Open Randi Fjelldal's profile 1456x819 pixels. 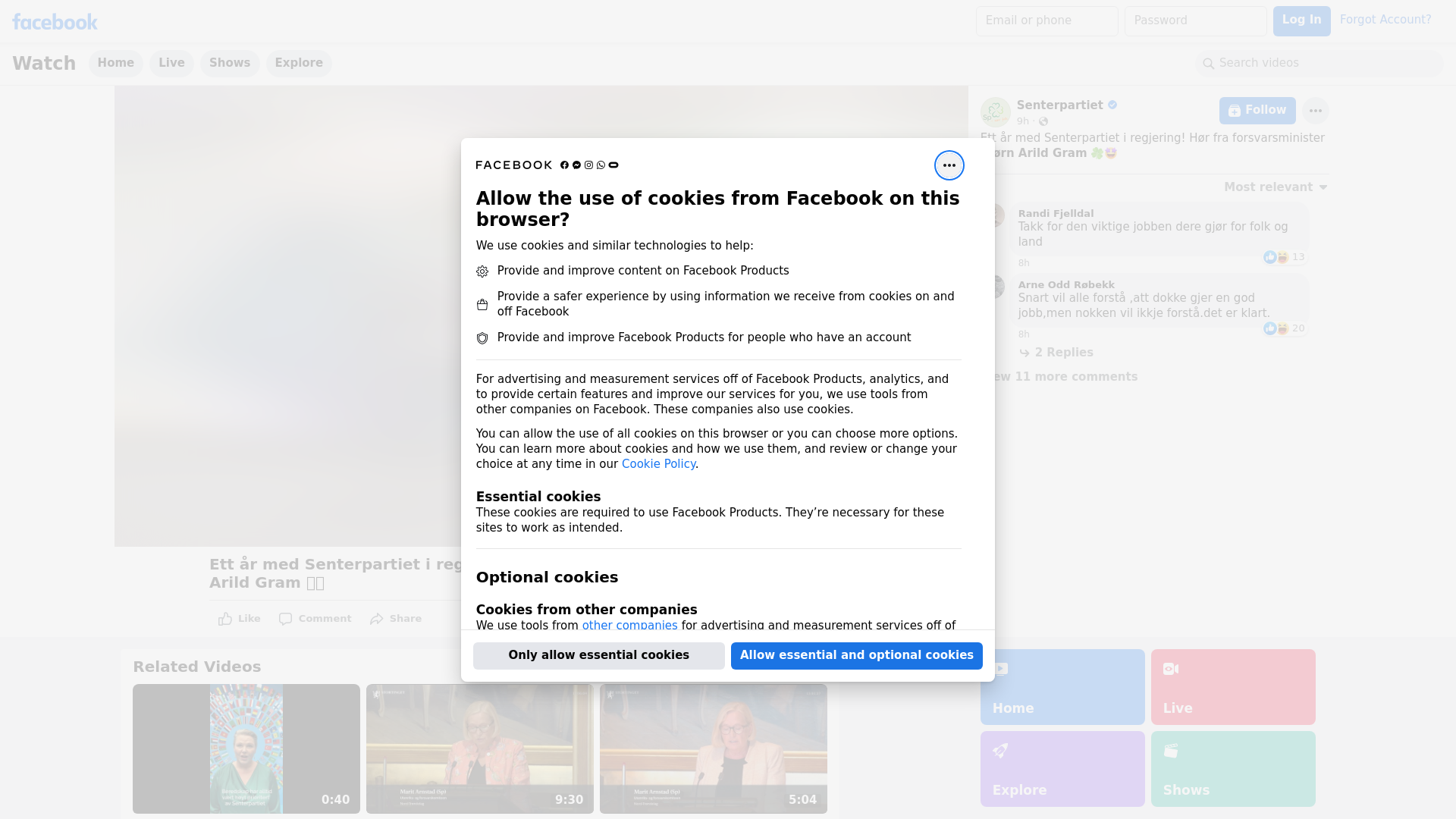click(1056, 214)
